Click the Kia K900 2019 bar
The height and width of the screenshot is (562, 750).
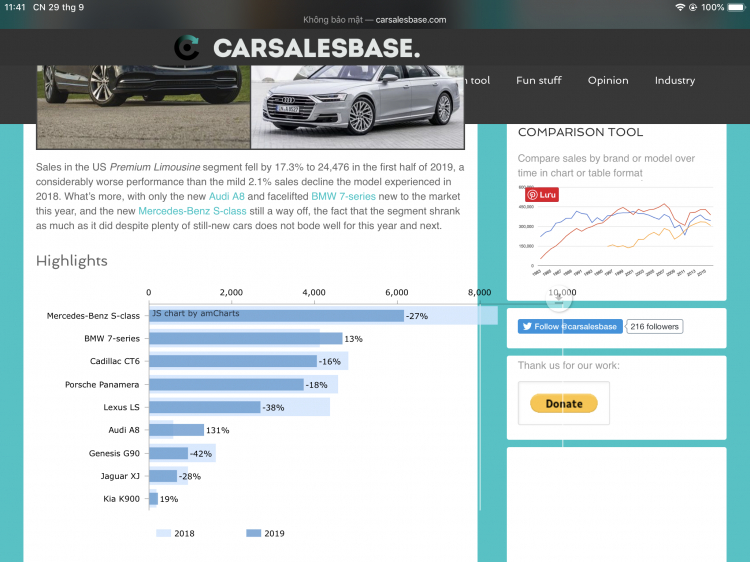coord(154,499)
